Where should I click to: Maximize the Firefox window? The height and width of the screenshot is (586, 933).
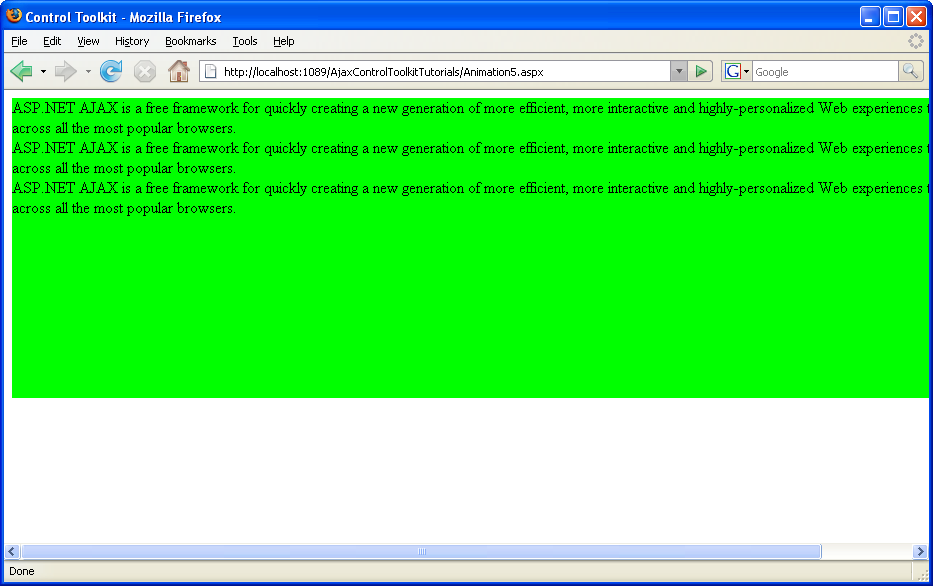[893, 17]
